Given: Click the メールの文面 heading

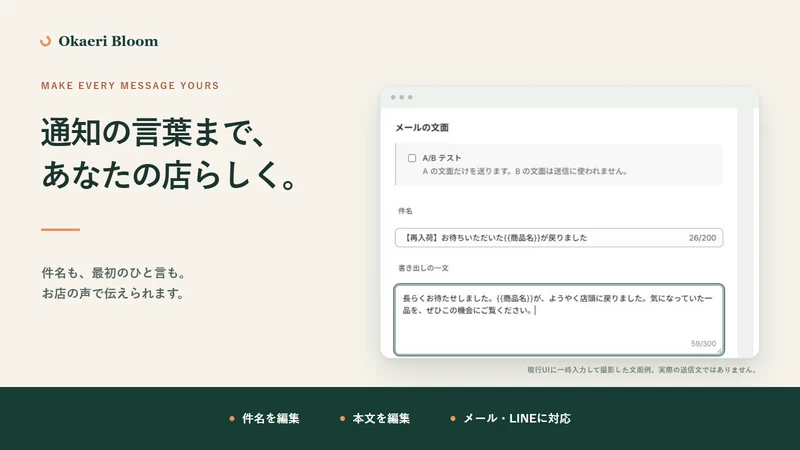Looking at the screenshot, I should click(422, 128).
